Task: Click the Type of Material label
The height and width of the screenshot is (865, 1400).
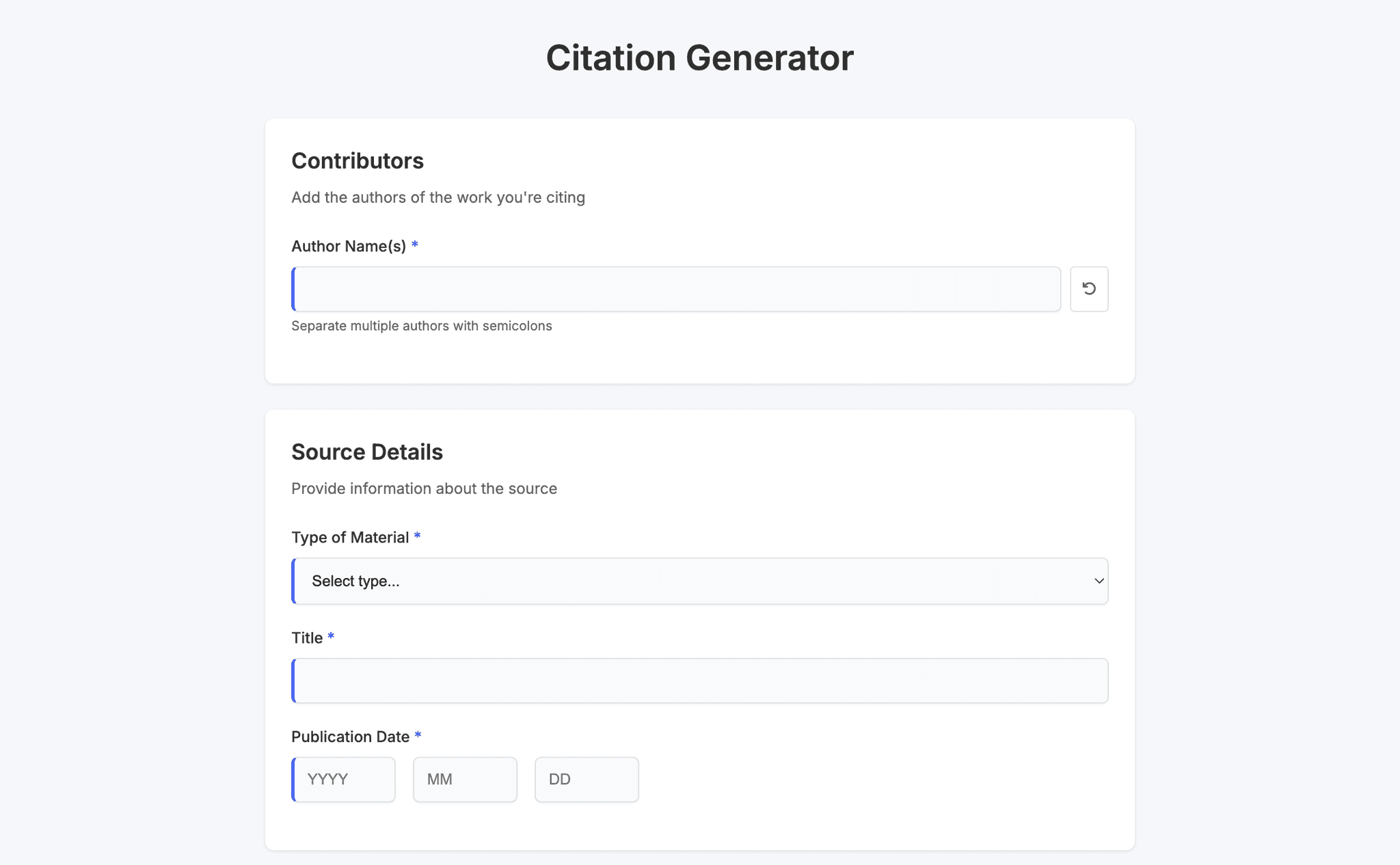Action: coord(351,537)
